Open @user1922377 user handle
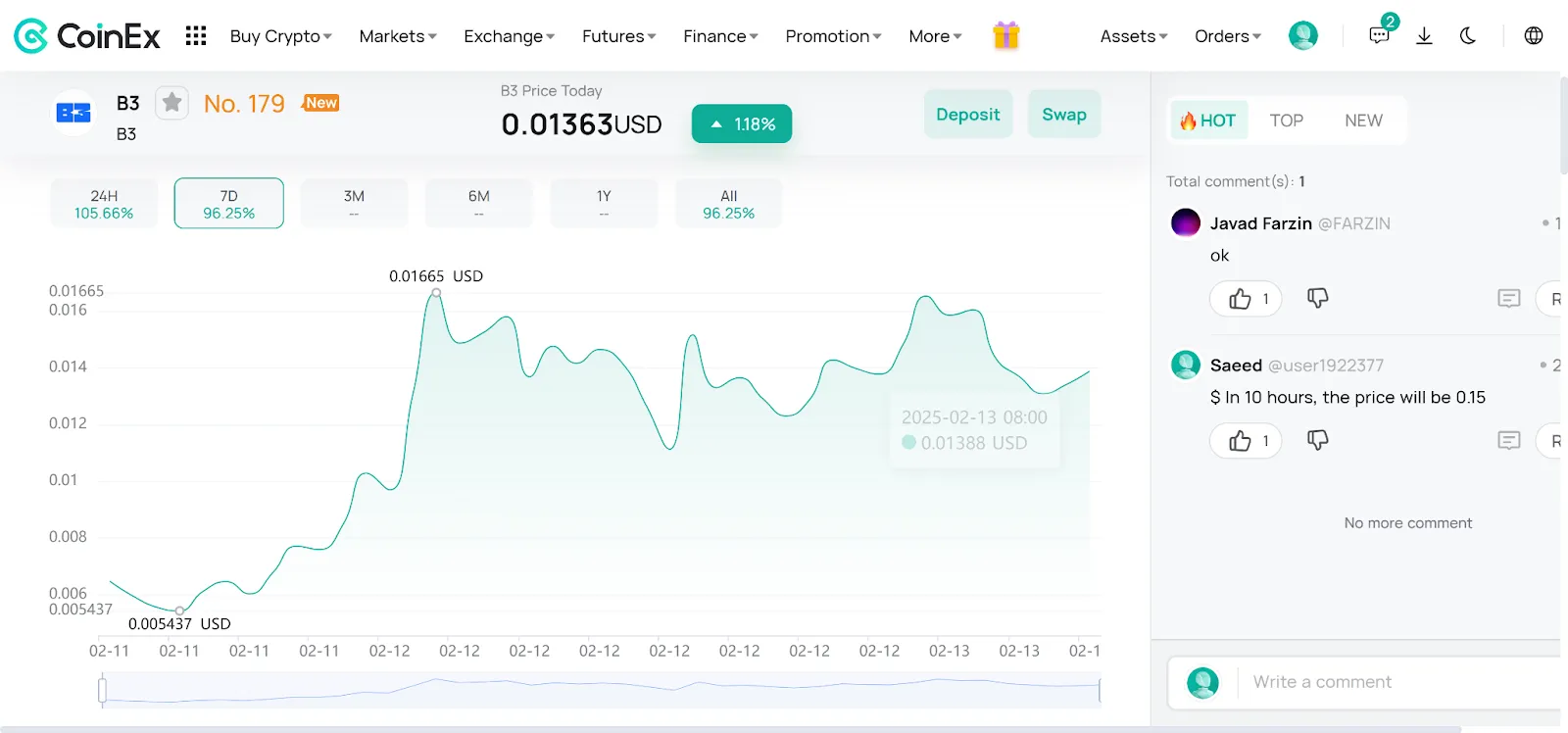The image size is (1568, 733). tap(1325, 366)
